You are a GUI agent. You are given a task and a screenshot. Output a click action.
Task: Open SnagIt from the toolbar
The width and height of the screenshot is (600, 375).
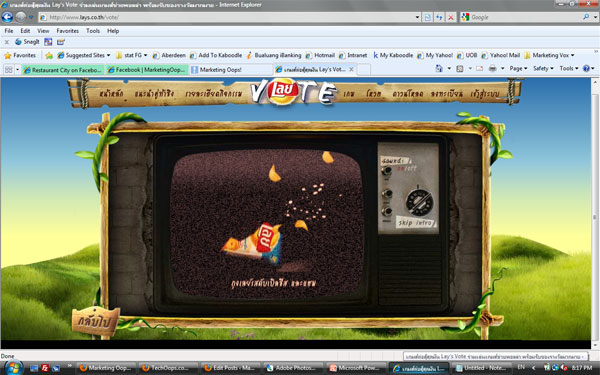point(27,42)
